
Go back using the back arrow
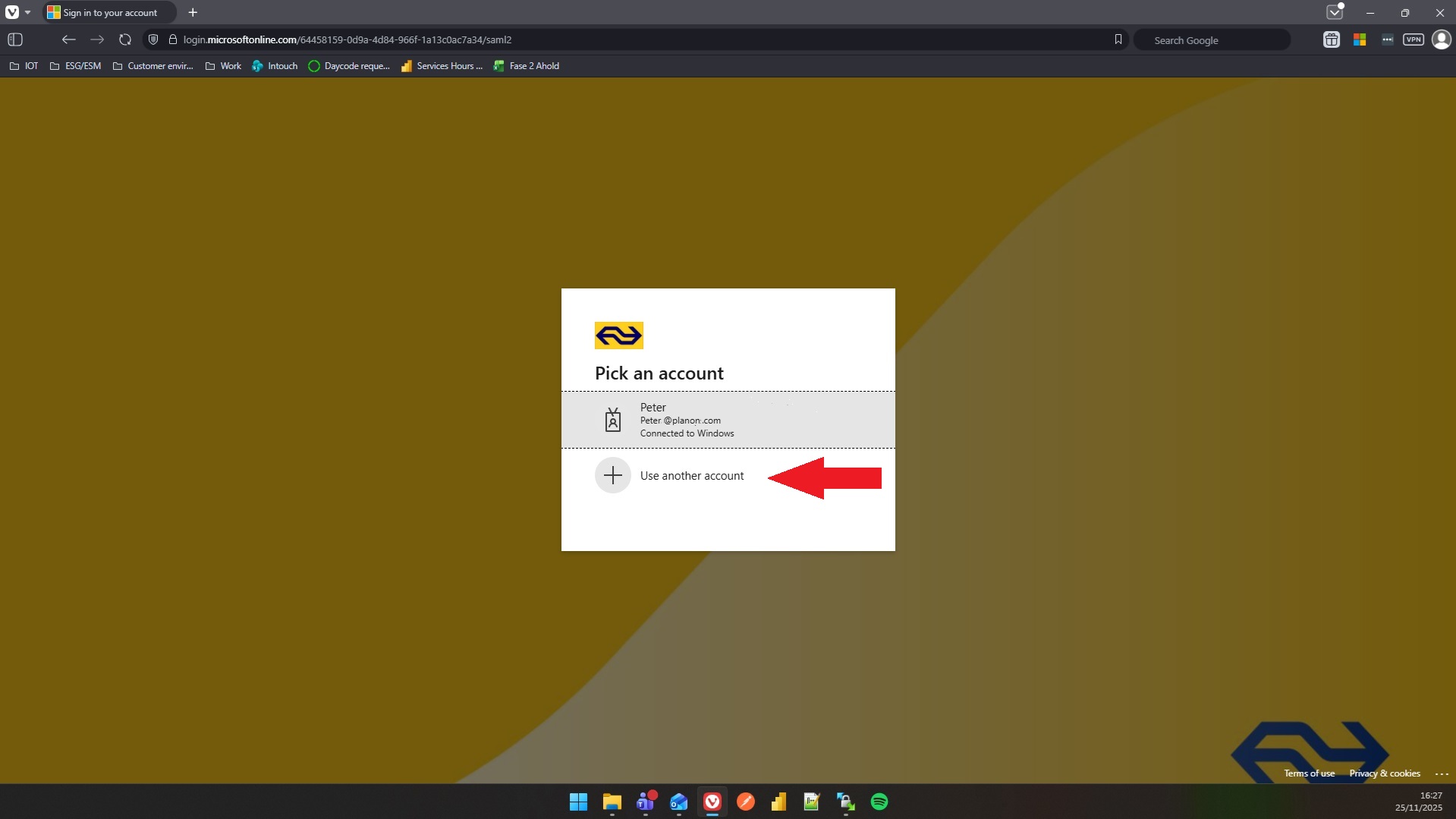coord(68,39)
